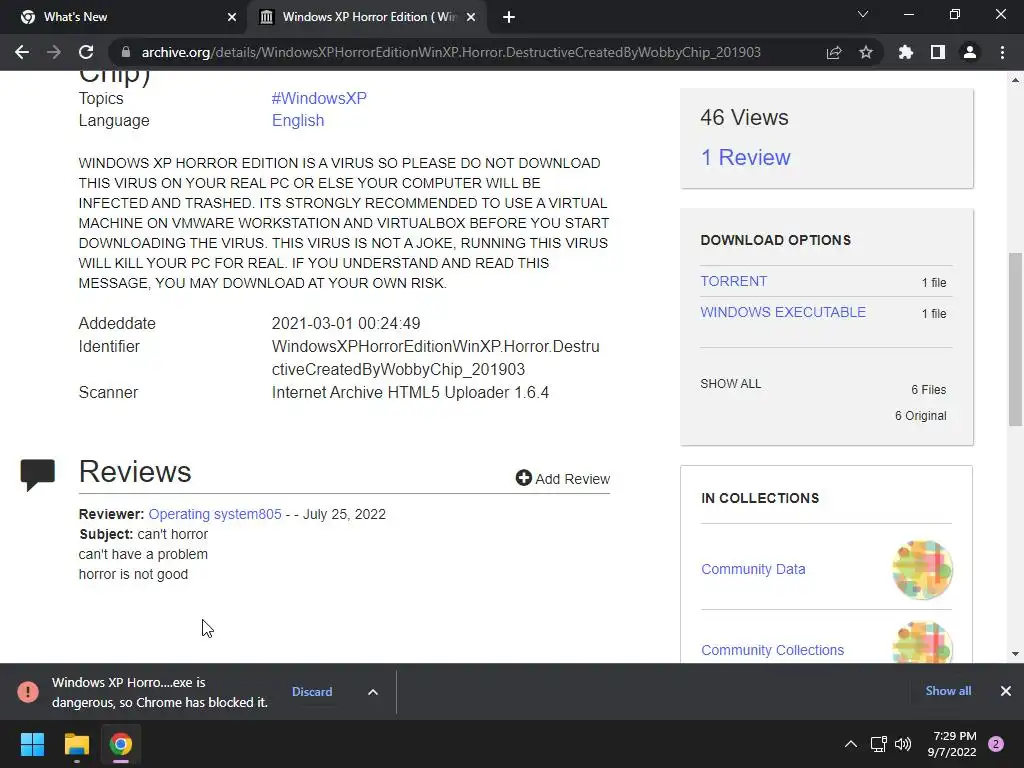1024x768 pixels.
Task: Click the 6 Original count
Action: [x=920, y=416]
